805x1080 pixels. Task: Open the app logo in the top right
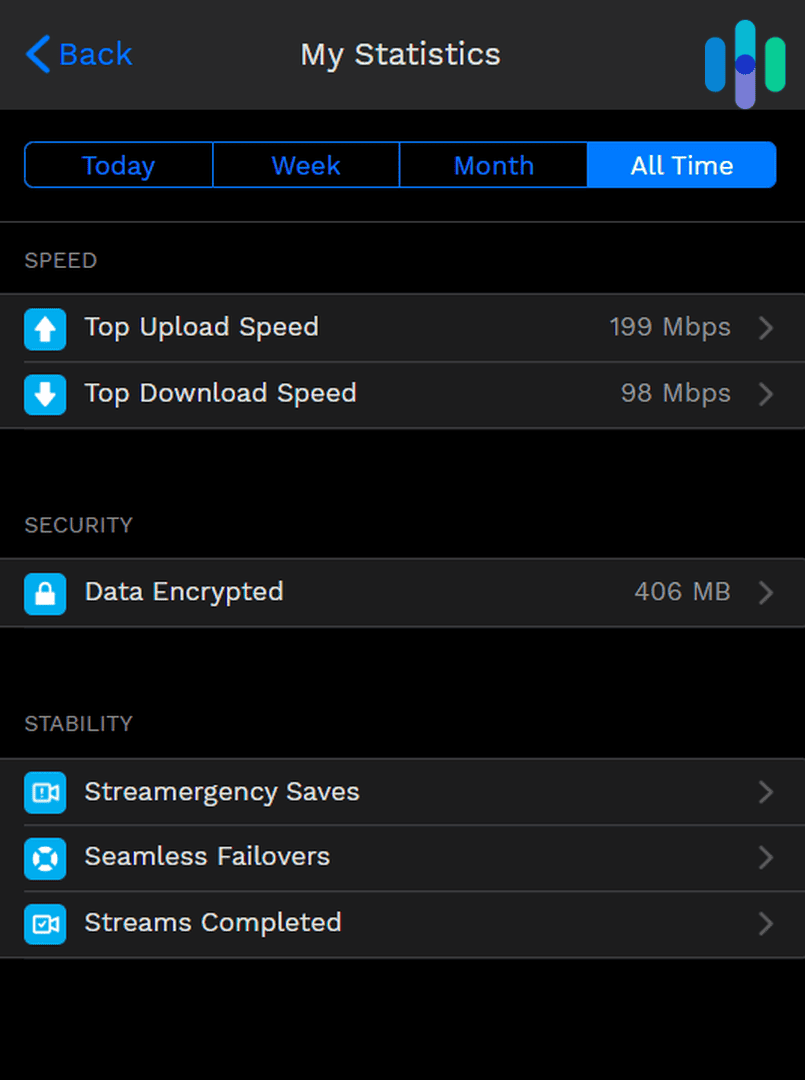744,55
